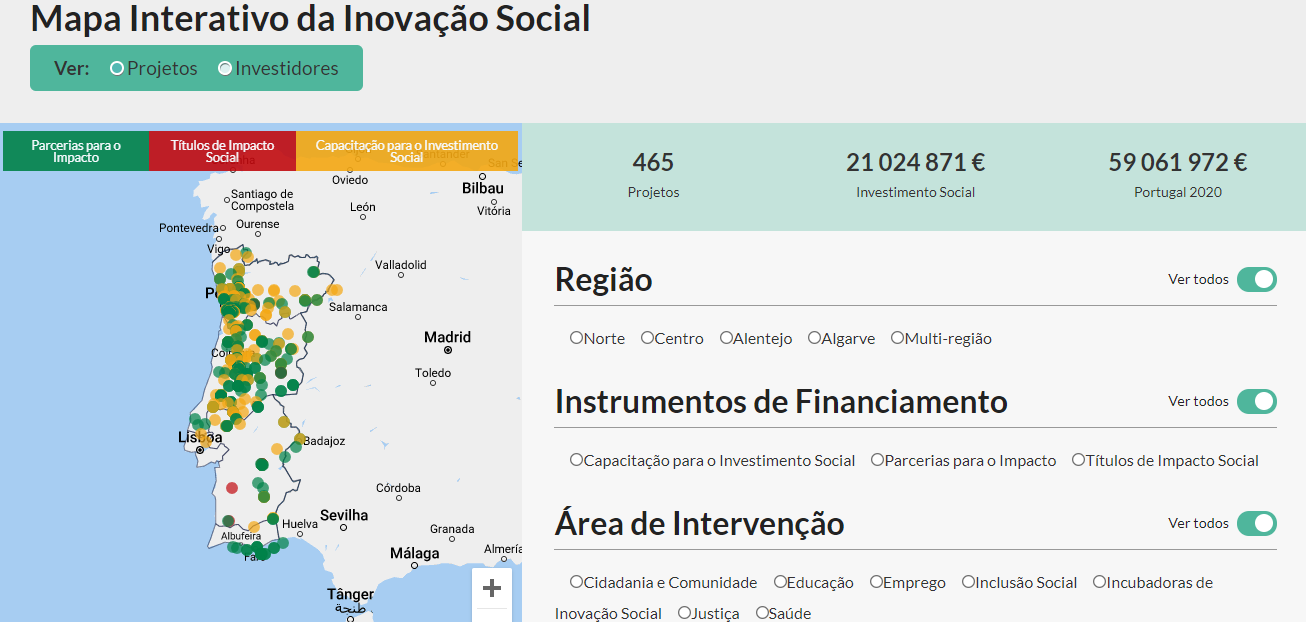
Task: Select the Projetos view option
Action: pos(117,69)
